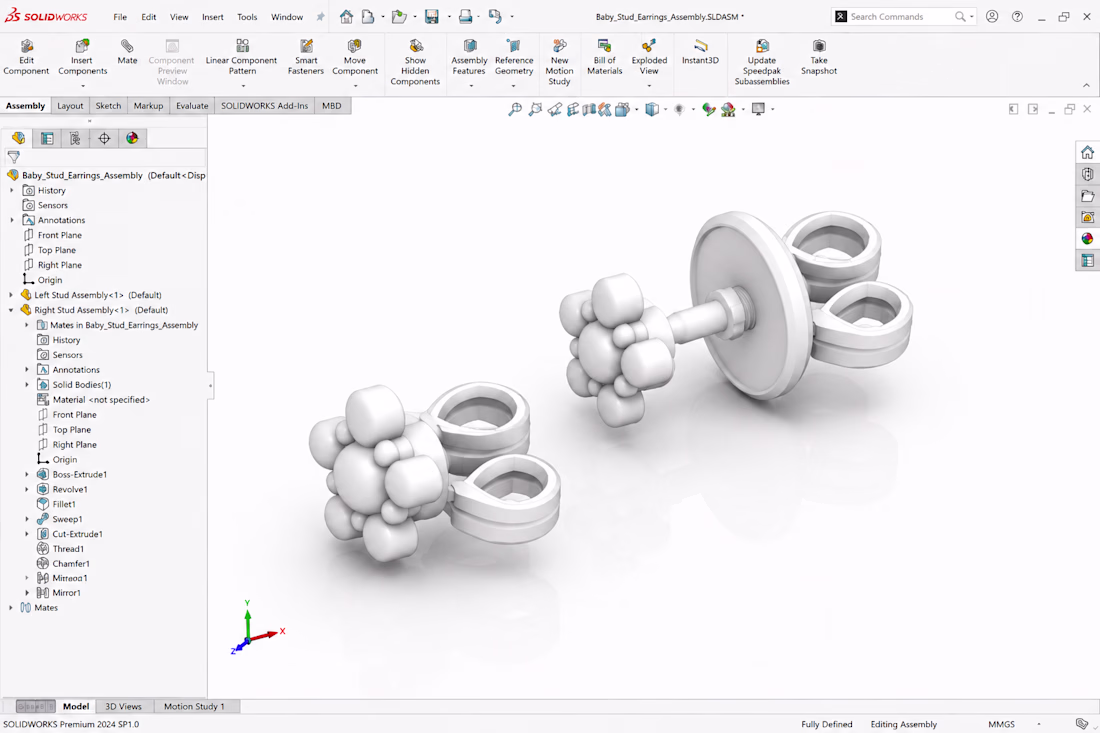1100x733 pixels.
Task: Open Display Style dropdown arrow
Action: point(665,109)
